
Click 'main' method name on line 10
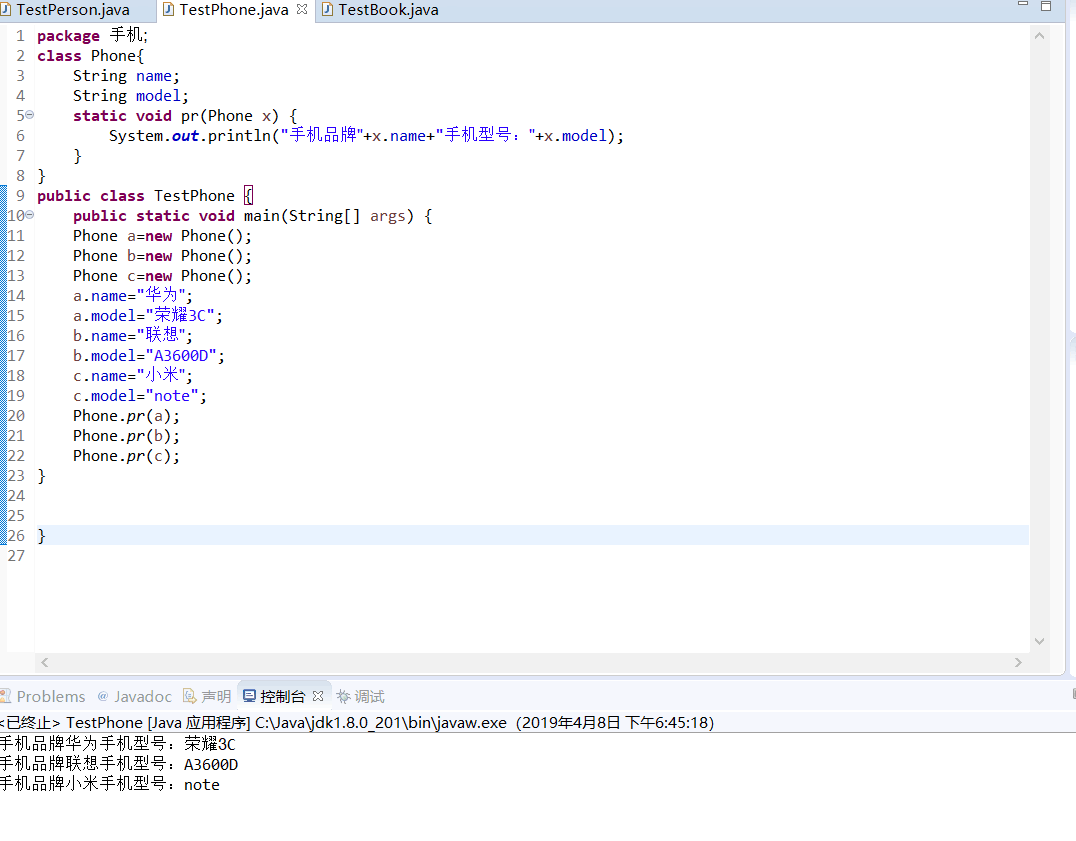point(261,215)
